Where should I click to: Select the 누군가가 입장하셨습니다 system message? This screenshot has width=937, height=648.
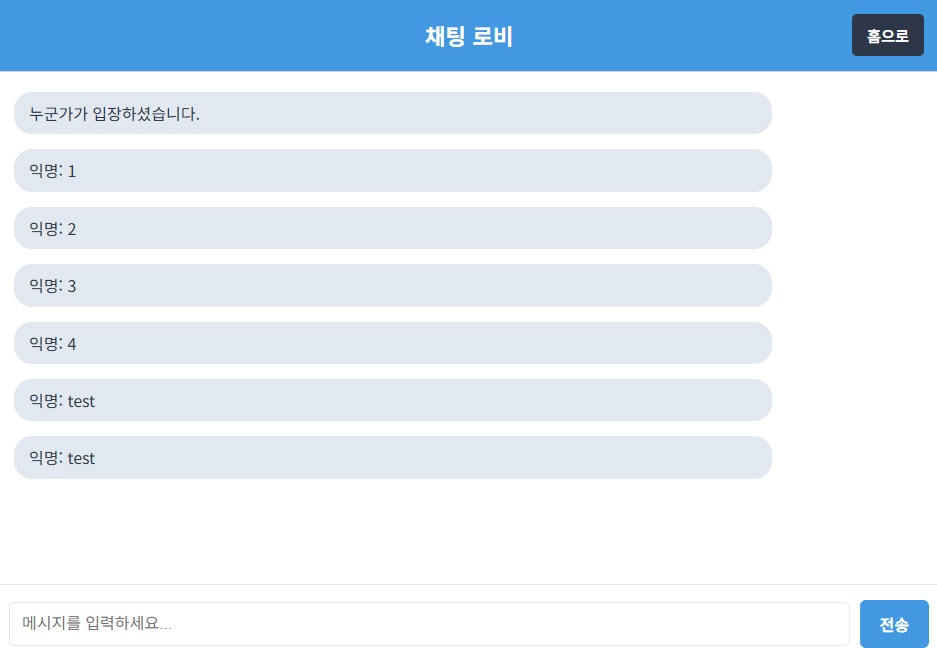(393, 113)
